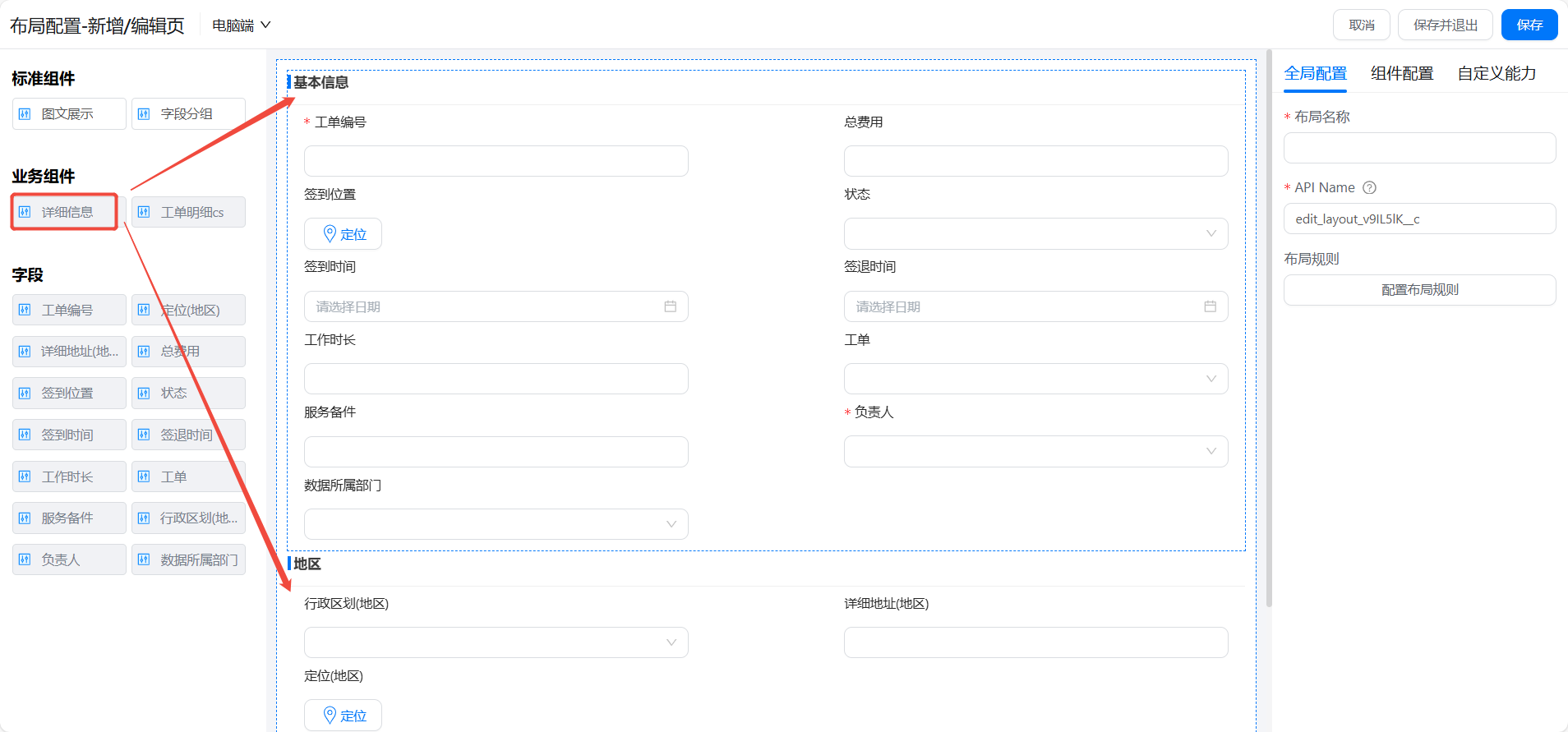The width and height of the screenshot is (1568, 732).
Task: Click the icon beside 状态 field chip
Action: [144, 393]
